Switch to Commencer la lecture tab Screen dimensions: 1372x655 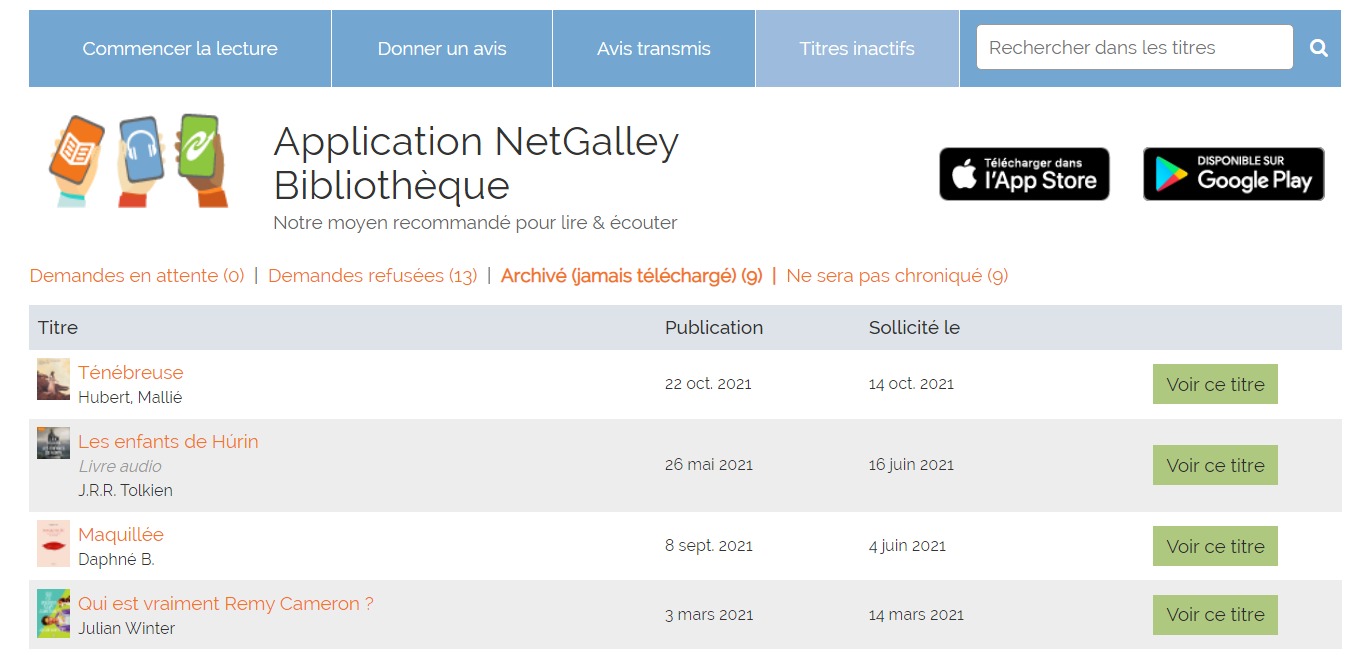[x=180, y=48]
